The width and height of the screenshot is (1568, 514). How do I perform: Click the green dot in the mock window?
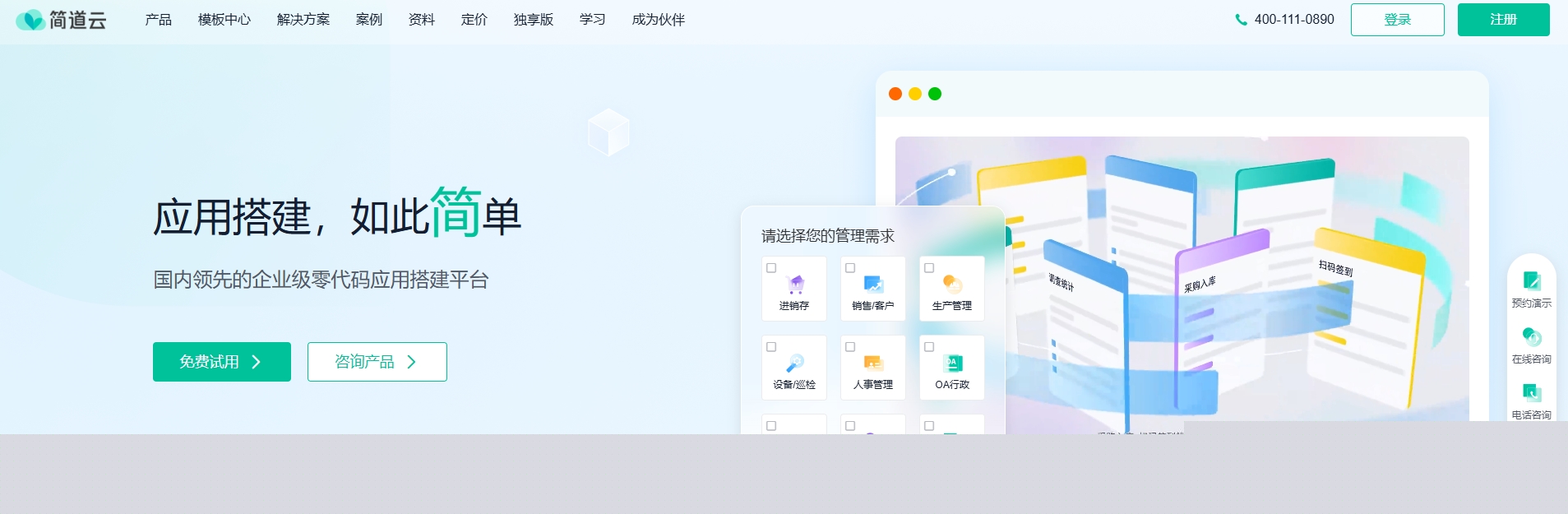coord(935,94)
